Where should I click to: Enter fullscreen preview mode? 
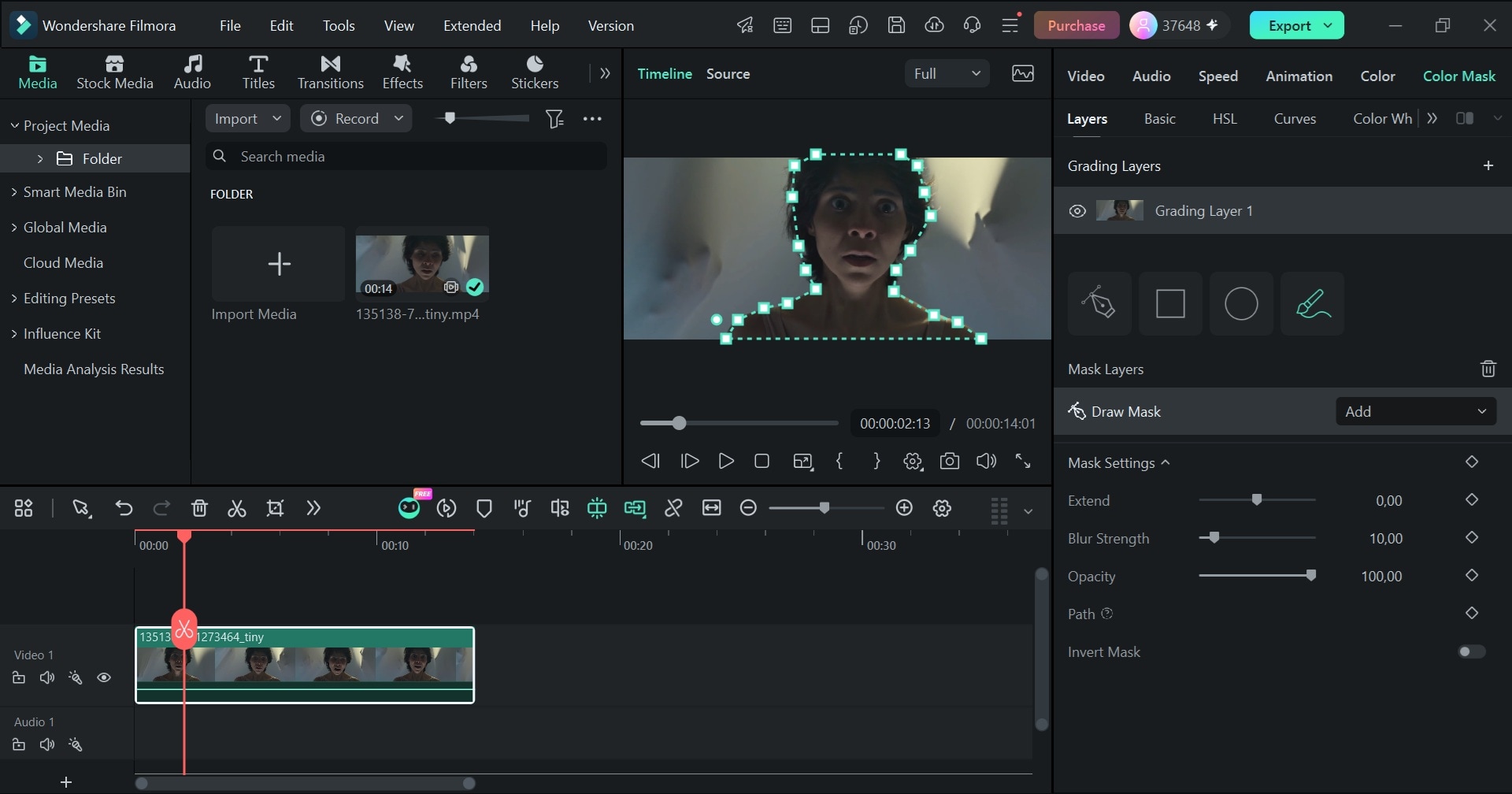[x=1023, y=462]
